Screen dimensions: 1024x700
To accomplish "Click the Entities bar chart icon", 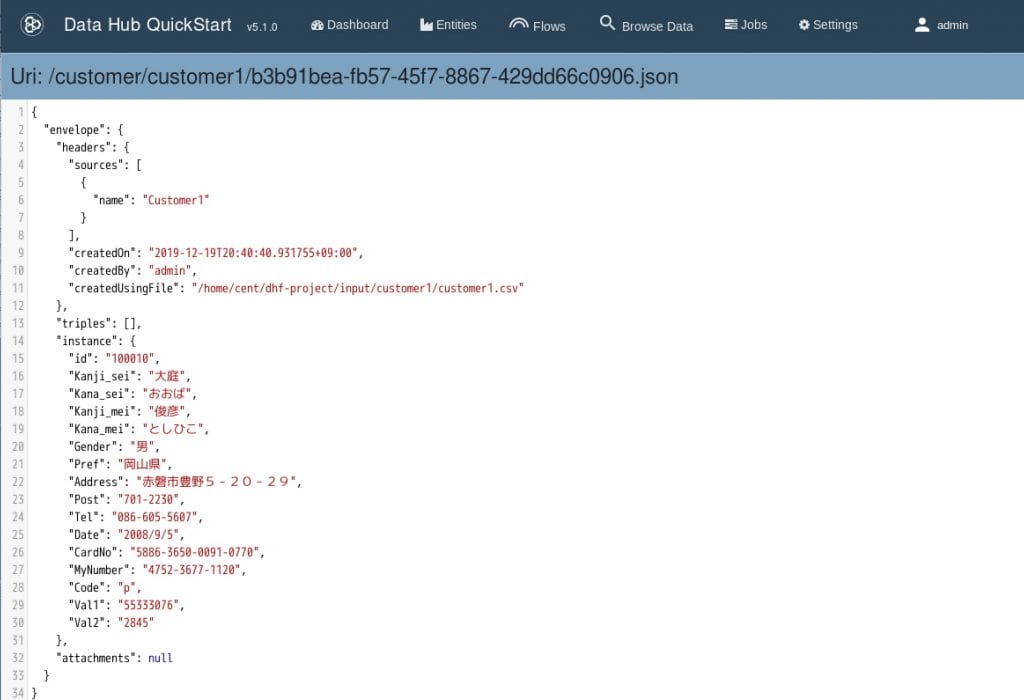I will pyautogui.click(x=426, y=25).
